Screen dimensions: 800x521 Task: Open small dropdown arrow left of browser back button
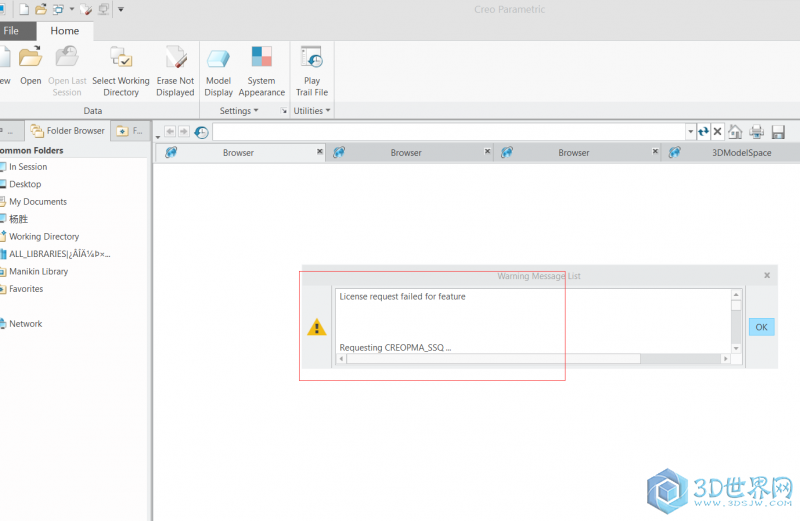click(x=158, y=137)
